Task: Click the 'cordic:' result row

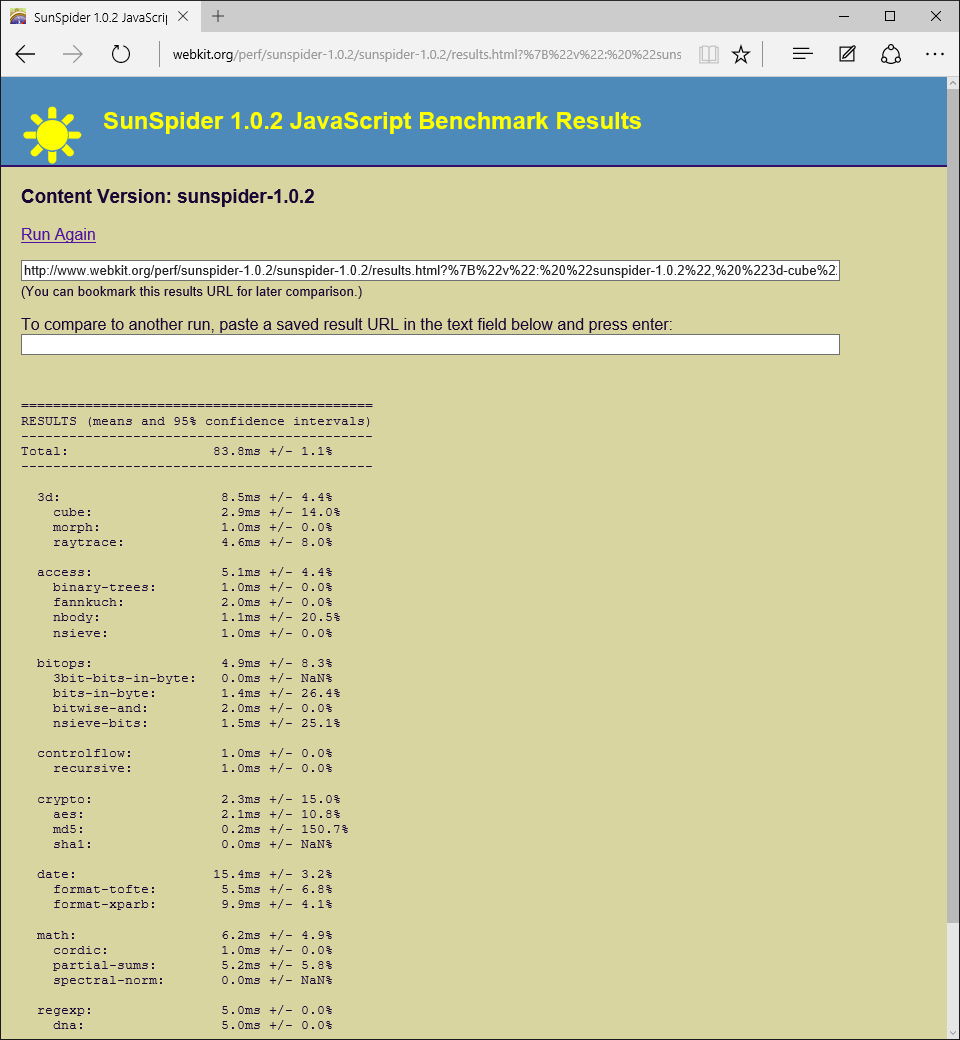Action: [192, 950]
